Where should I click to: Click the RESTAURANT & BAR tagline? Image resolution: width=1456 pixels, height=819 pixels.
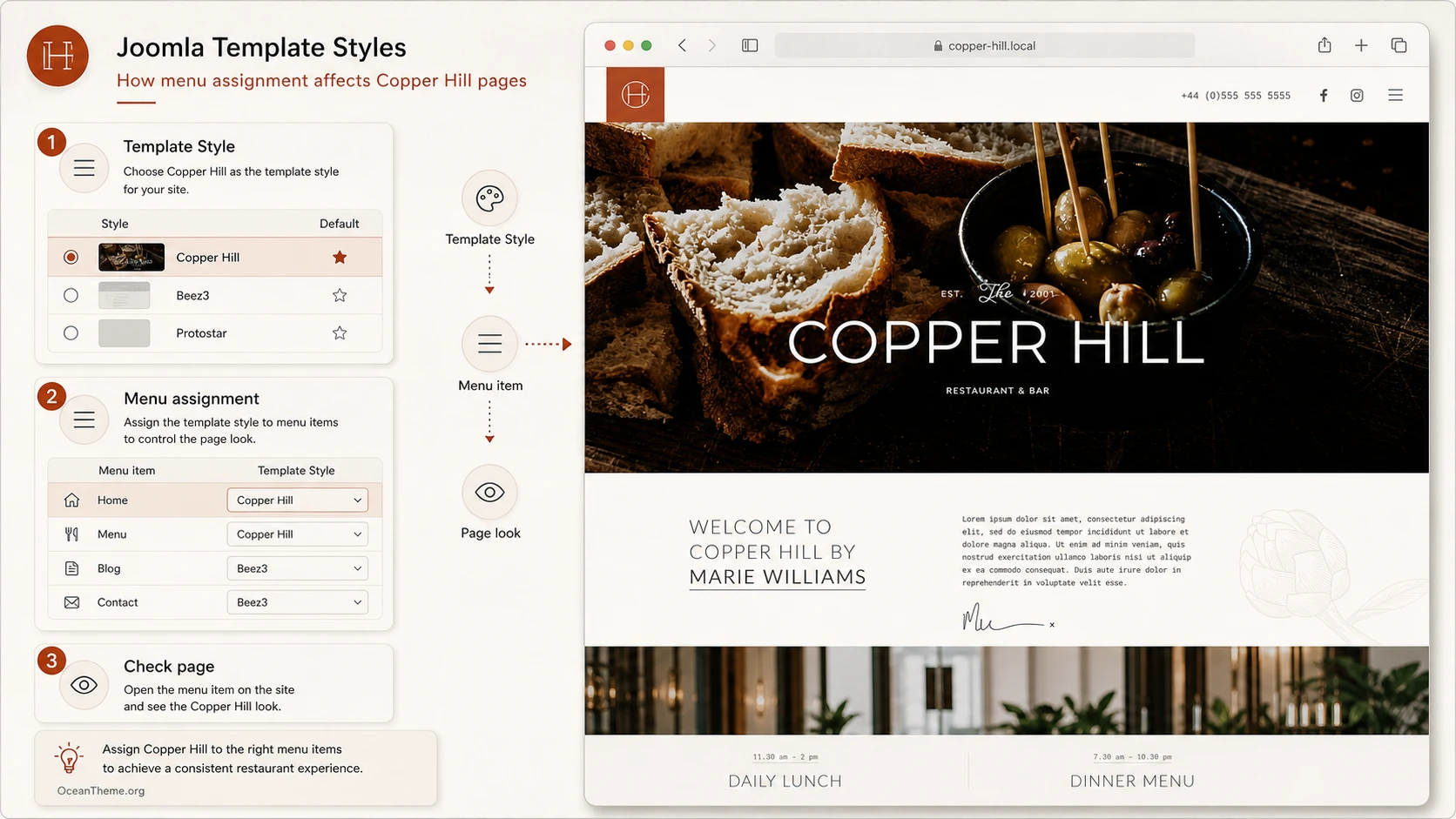997,391
